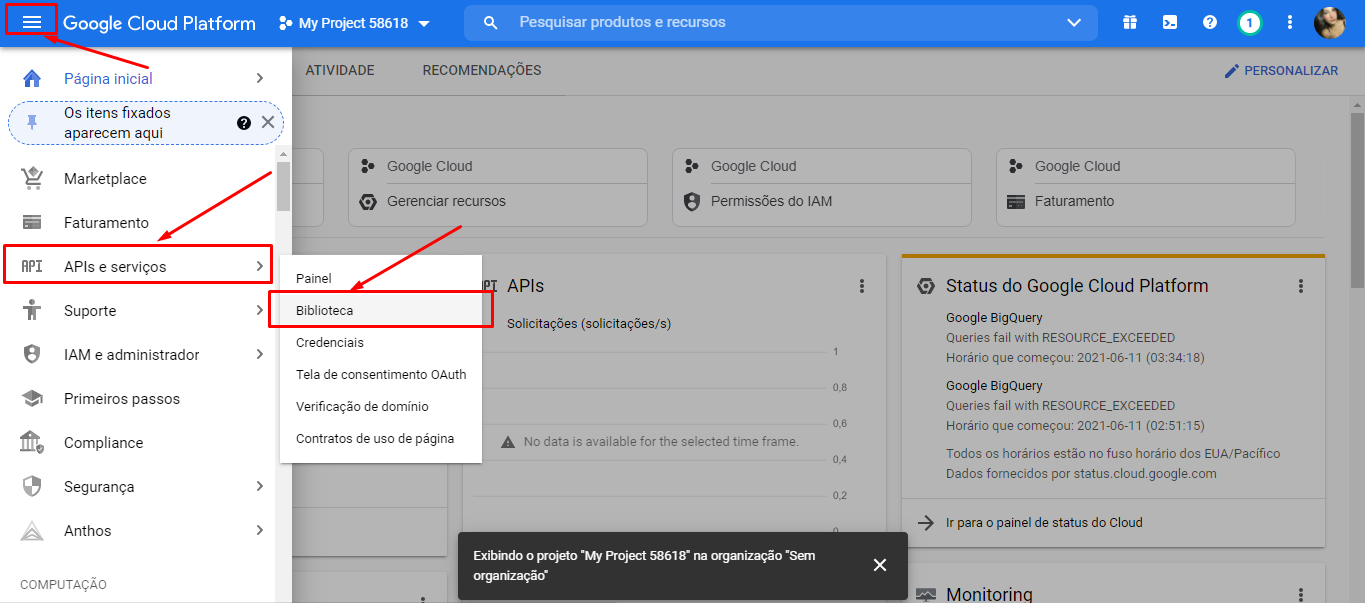This screenshot has height=603, width=1365.
Task: Expand the Anthos submenu chevron
Action: (259, 530)
